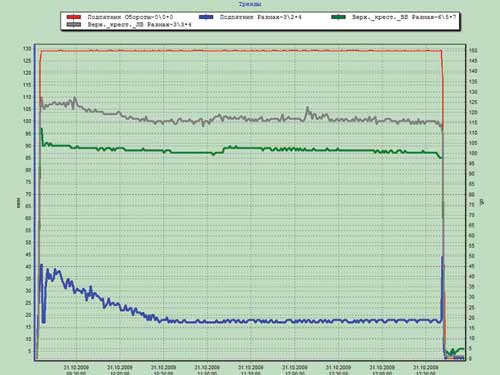
Task: Click the green curve's initial peak
Action: (41, 129)
